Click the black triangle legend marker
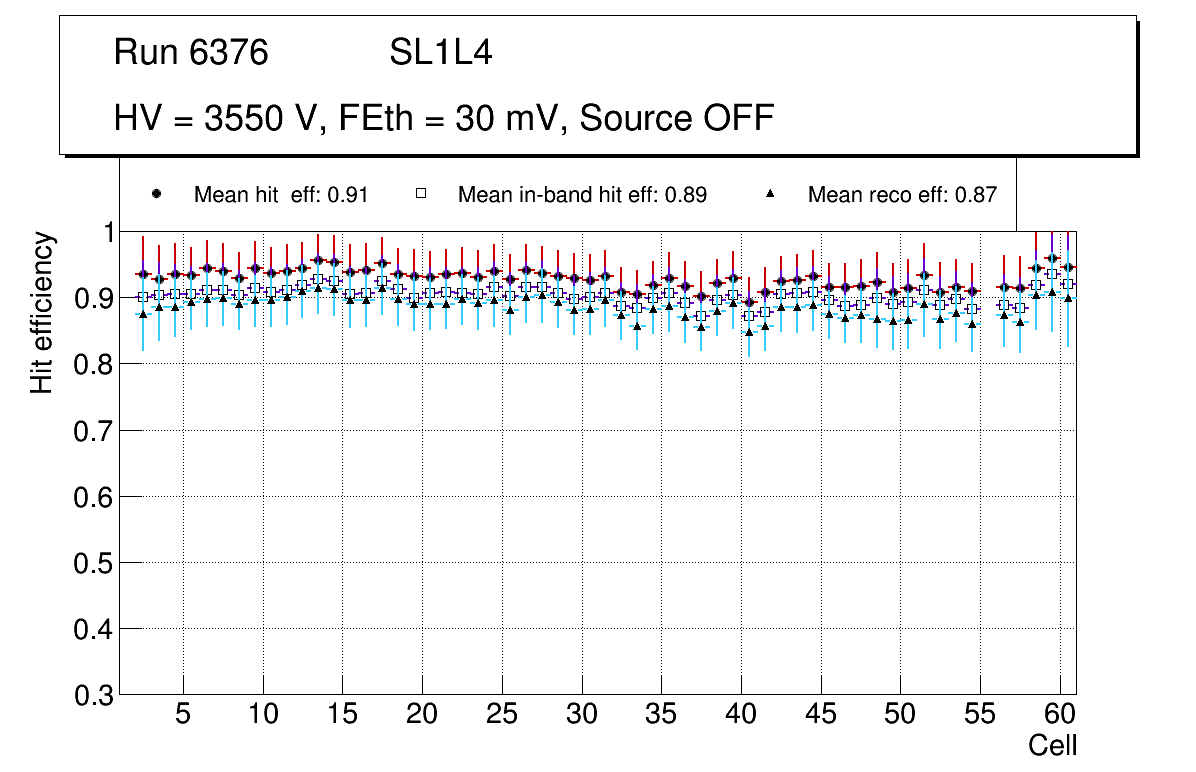This screenshot has width=1196, height=772. point(771,194)
